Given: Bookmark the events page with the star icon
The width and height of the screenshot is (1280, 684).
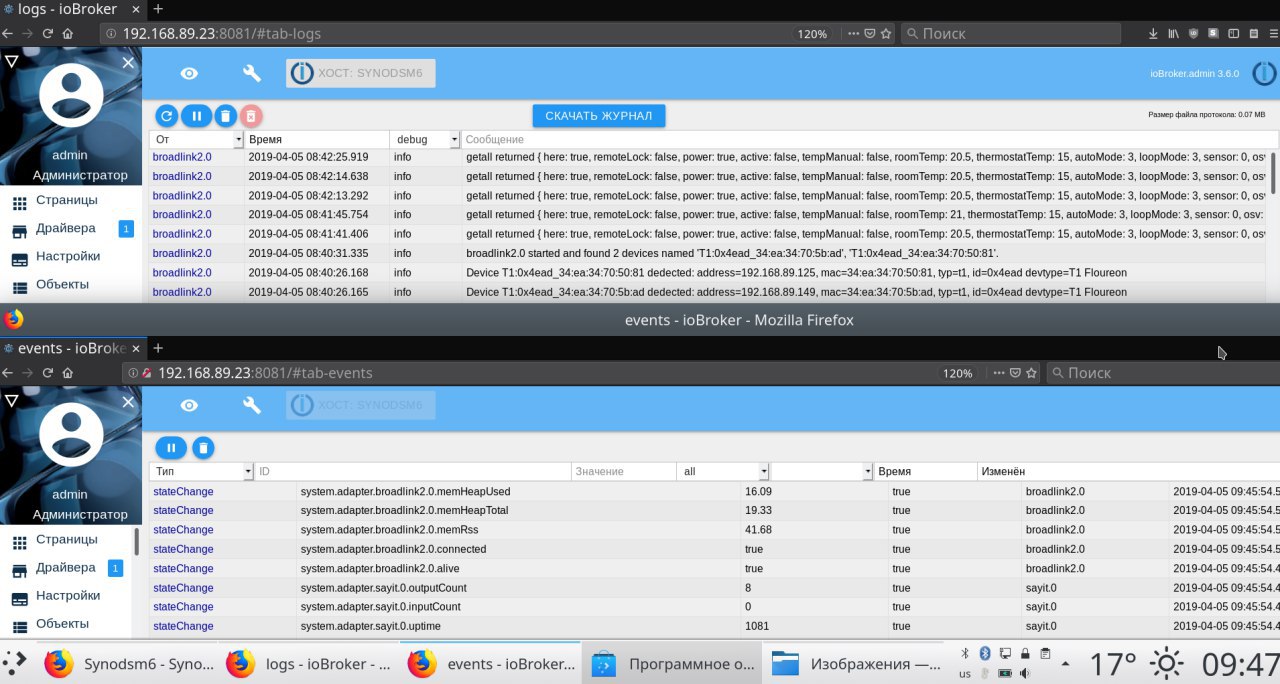Looking at the screenshot, I should pyautogui.click(x=1031, y=373).
